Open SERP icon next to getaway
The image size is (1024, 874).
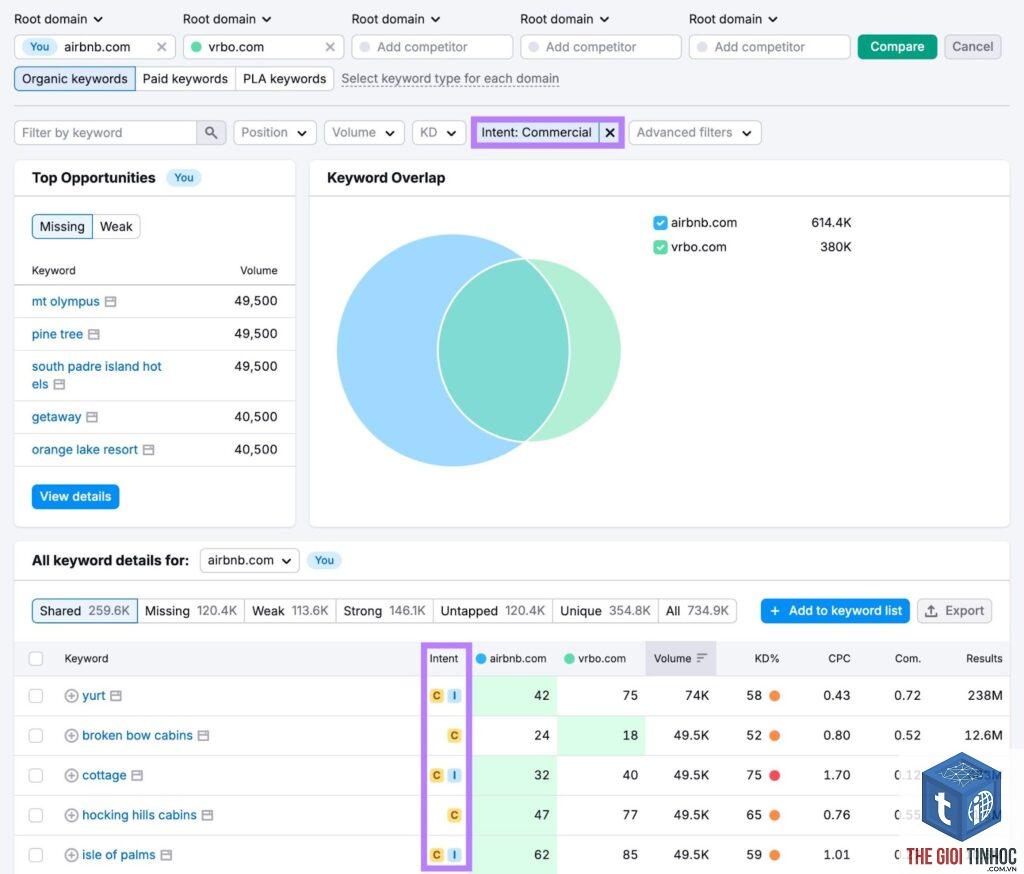(92, 417)
